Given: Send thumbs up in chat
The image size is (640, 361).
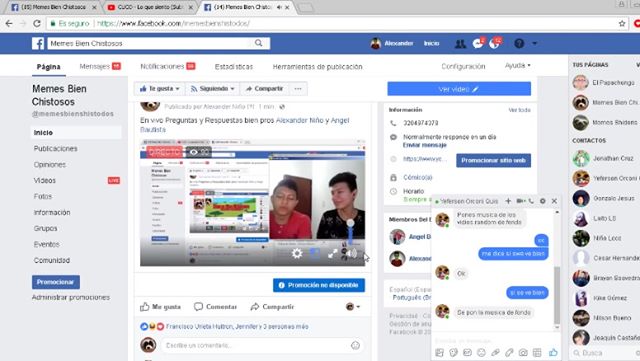Looking at the screenshot, I should click(x=553, y=352).
